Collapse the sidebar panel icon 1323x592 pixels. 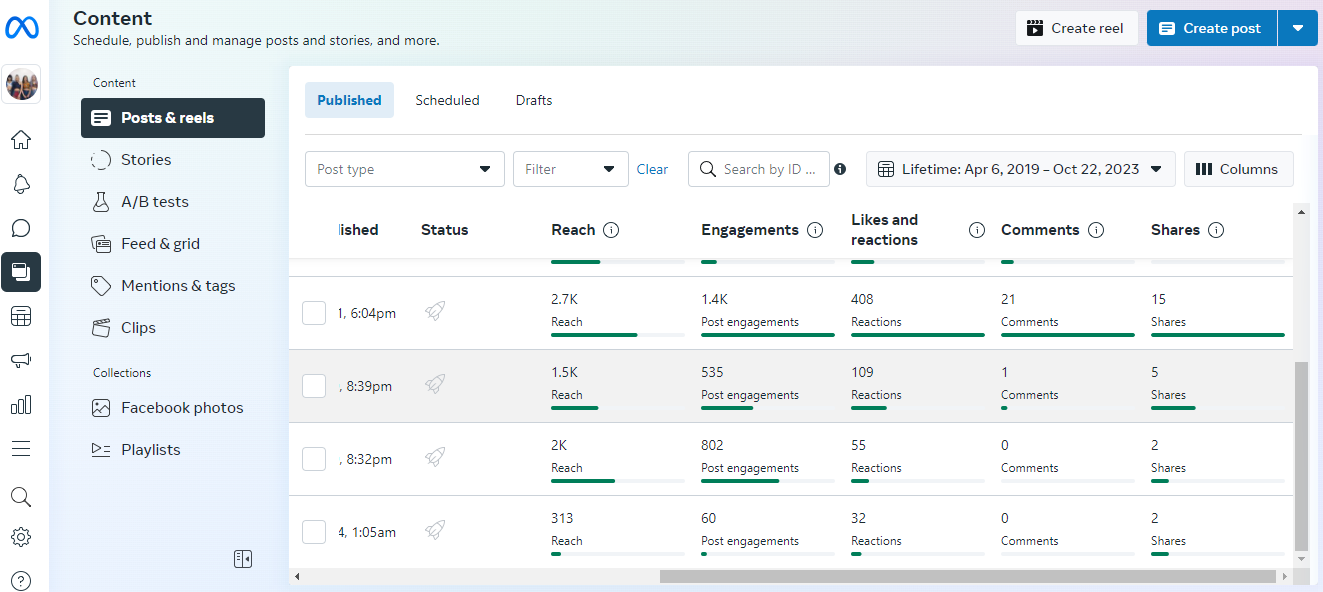(x=243, y=559)
